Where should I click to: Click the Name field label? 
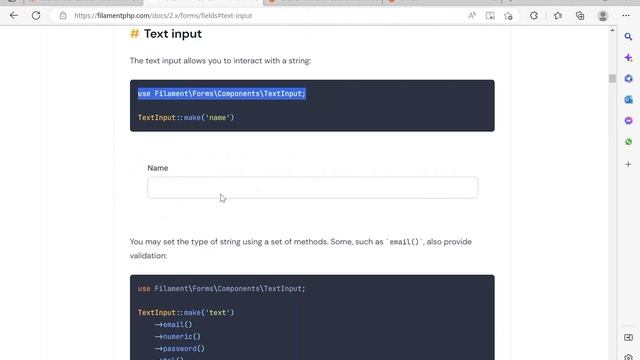point(158,168)
